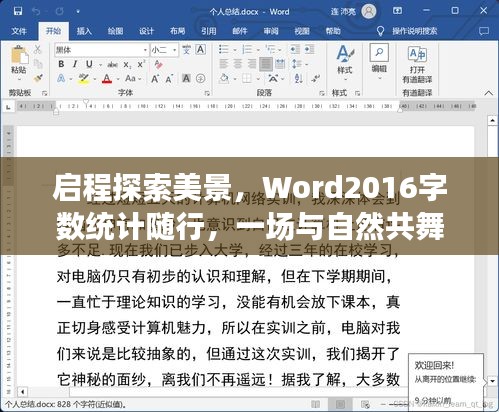The height and width of the screenshot is (412, 499).
Task: Clear all formatting with eraser icon
Action: tap(158, 64)
